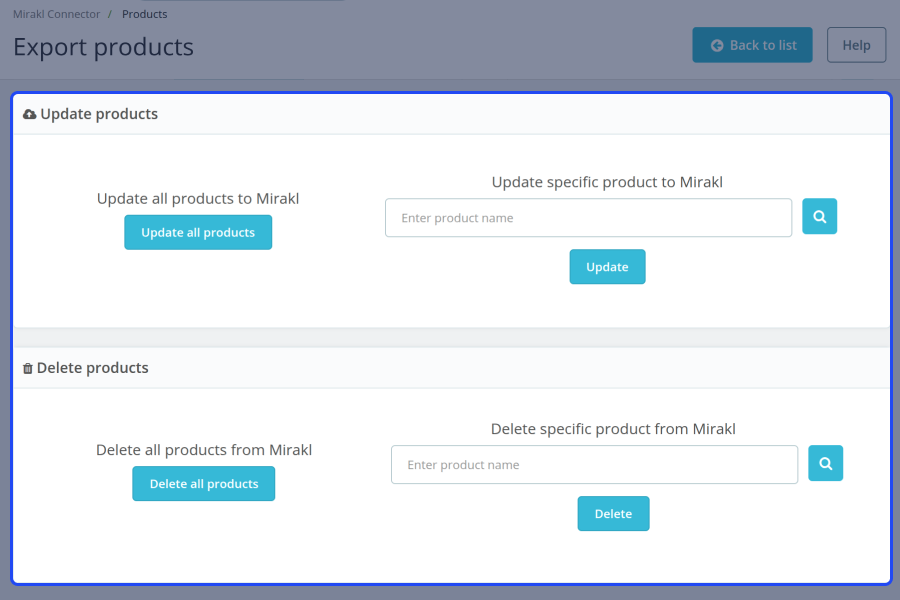The height and width of the screenshot is (600, 900).
Task: Open the Help page
Action: click(856, 45)
